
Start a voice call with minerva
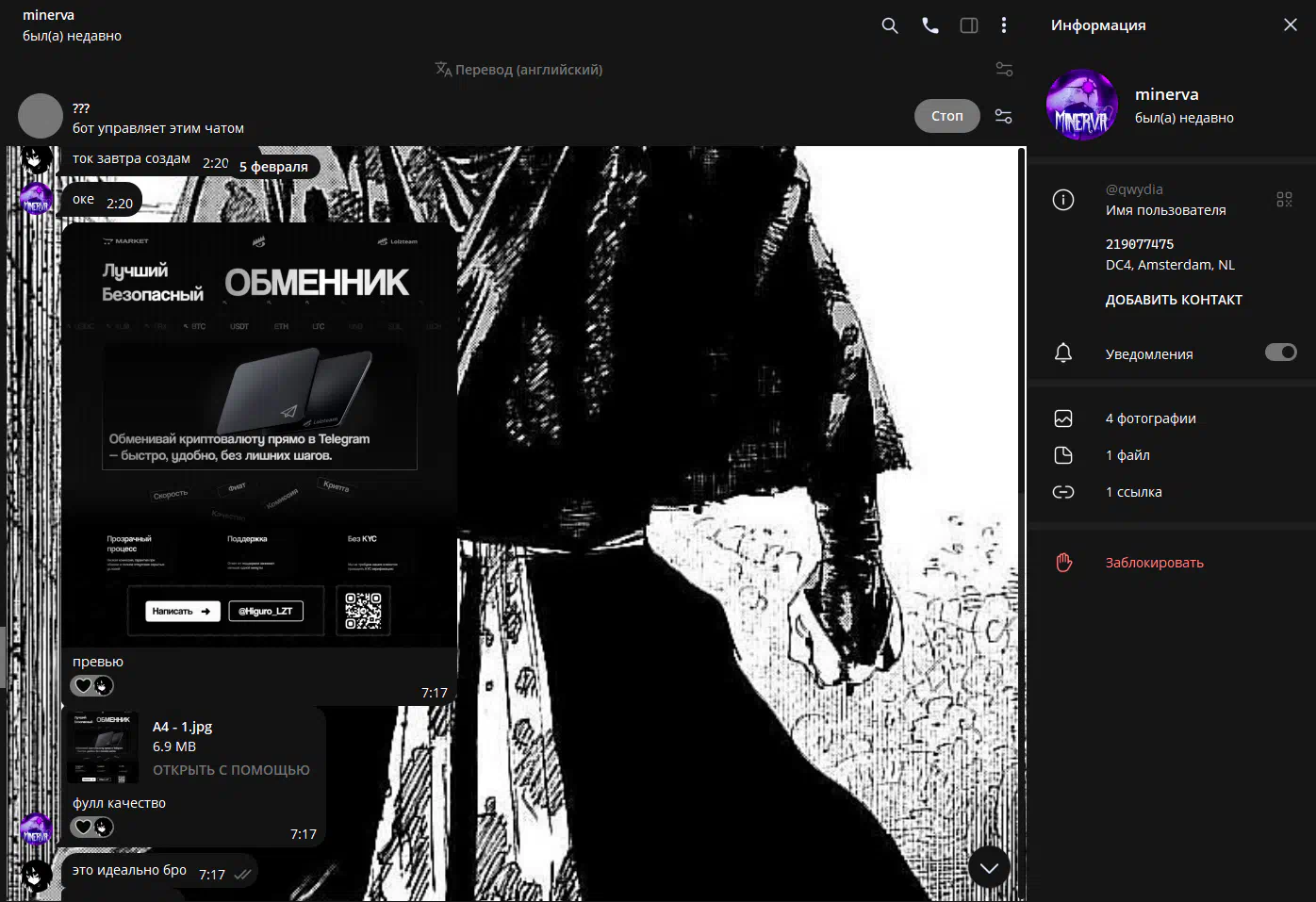pos(929,25)
